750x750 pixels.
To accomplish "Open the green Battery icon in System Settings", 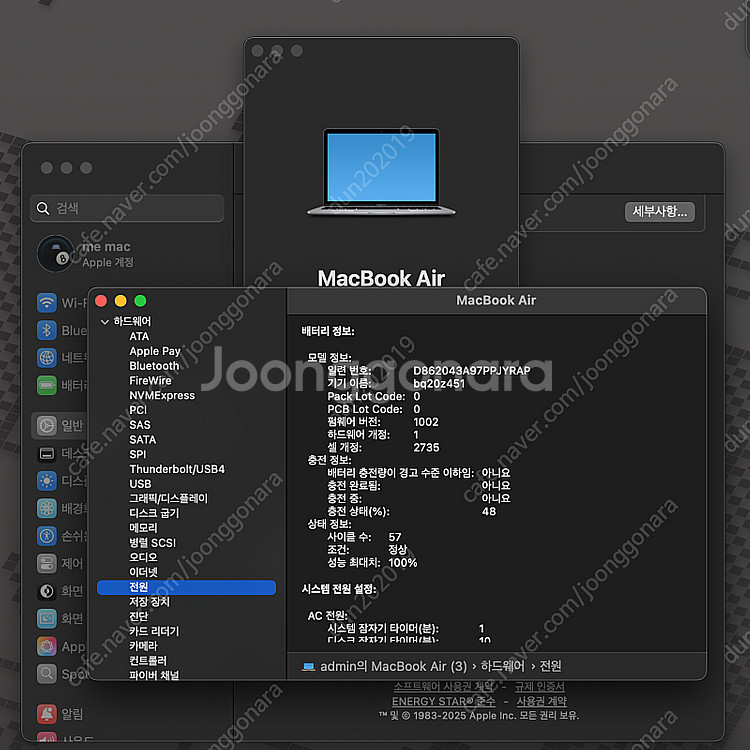I will [x=46, y=385].
